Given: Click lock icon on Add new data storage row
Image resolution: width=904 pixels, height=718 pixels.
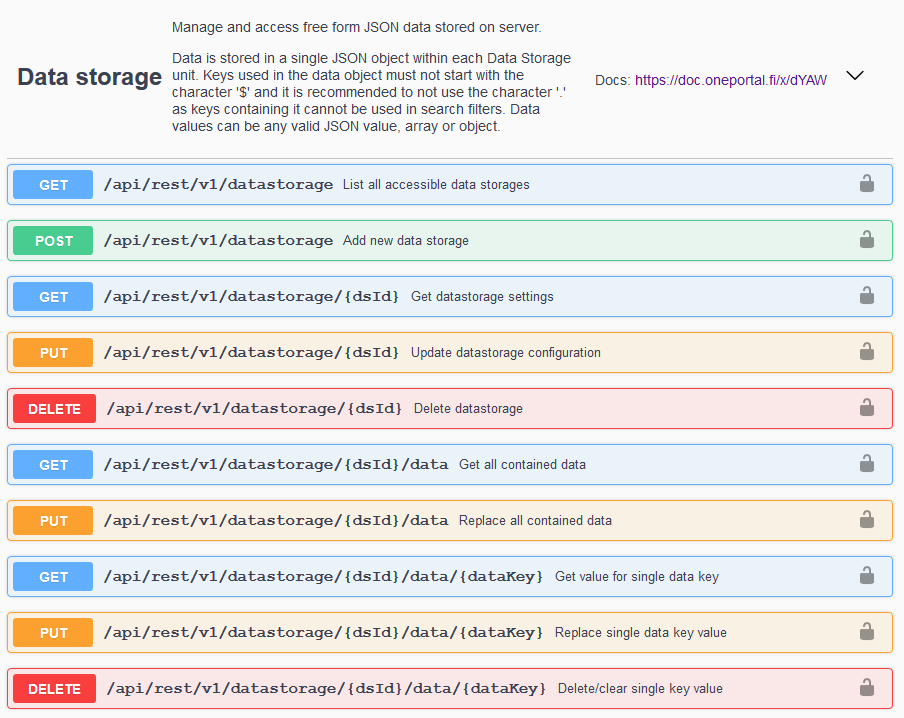Looking at the screenshot, I should tap(866, 240).
